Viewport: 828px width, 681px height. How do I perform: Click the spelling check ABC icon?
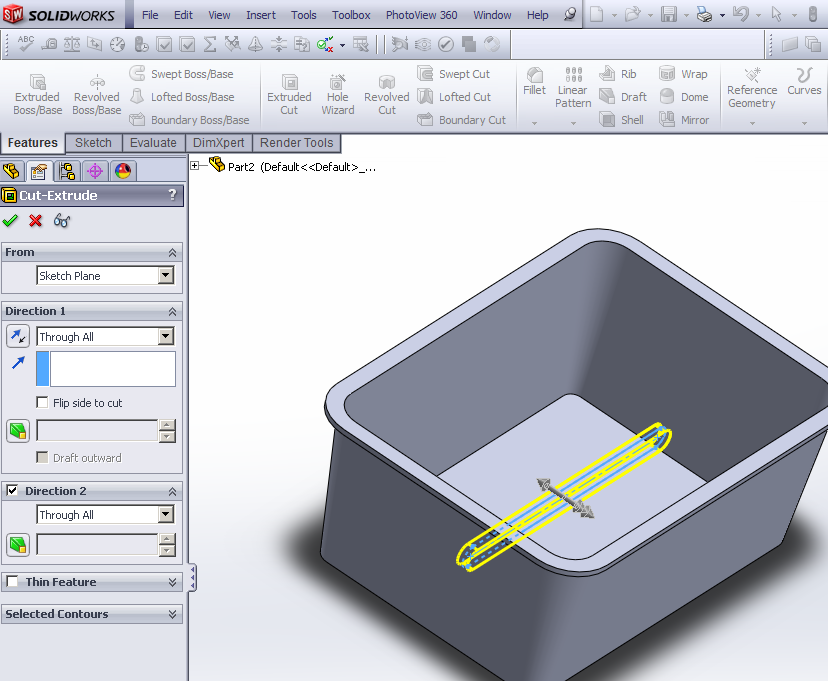coord(25,43)
